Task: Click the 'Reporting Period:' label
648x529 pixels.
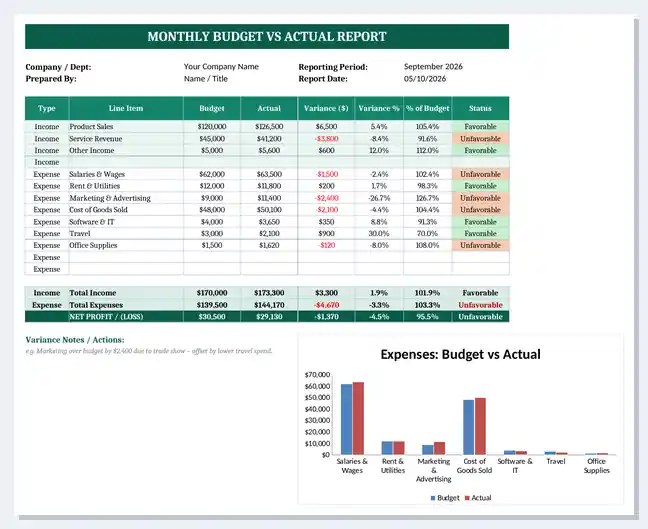Action: click(333, 67)
